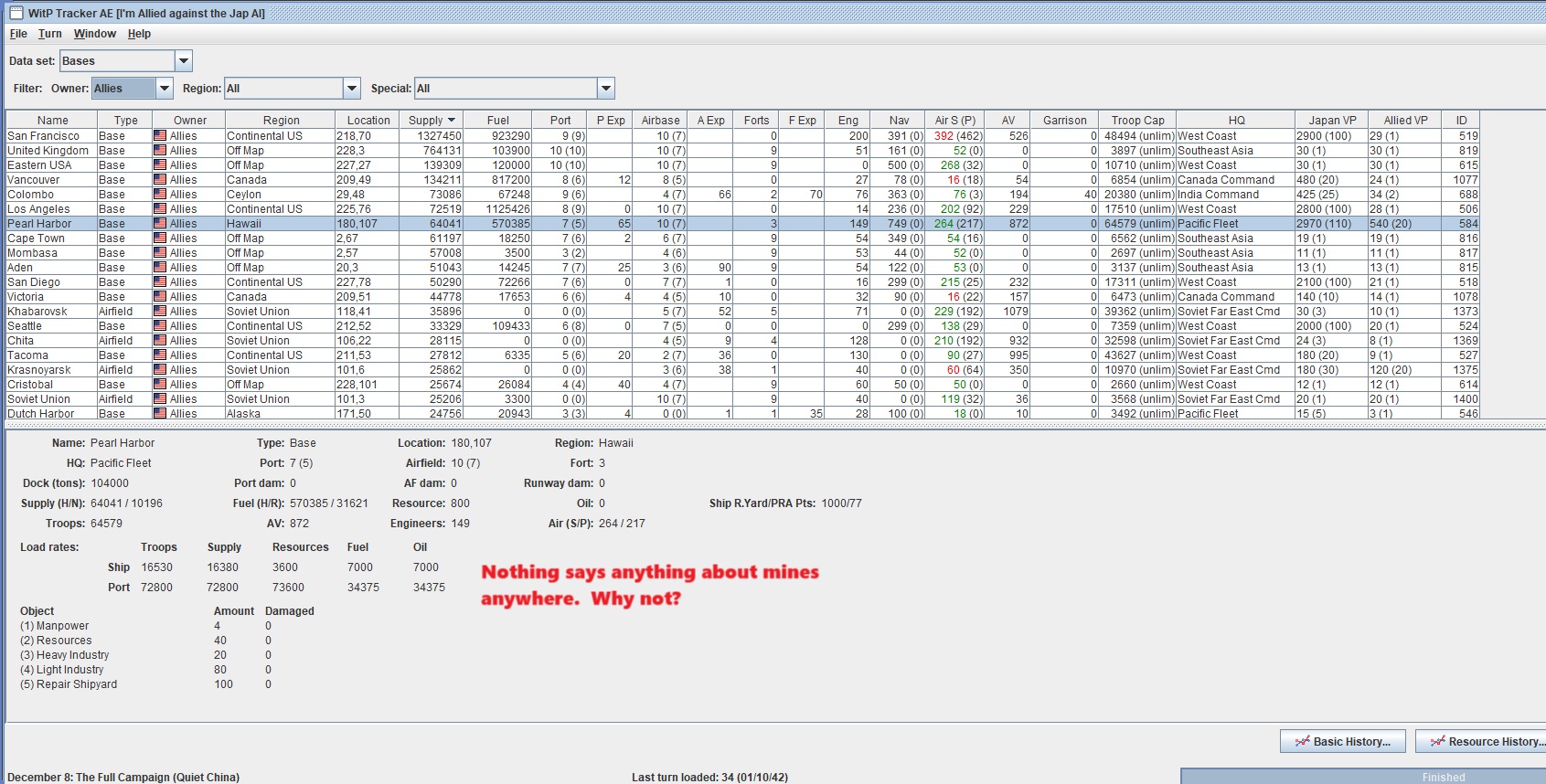The image size is (1546, 784).
Task: Select the Pearl Harbor name in table
Action: pos(51,224)
